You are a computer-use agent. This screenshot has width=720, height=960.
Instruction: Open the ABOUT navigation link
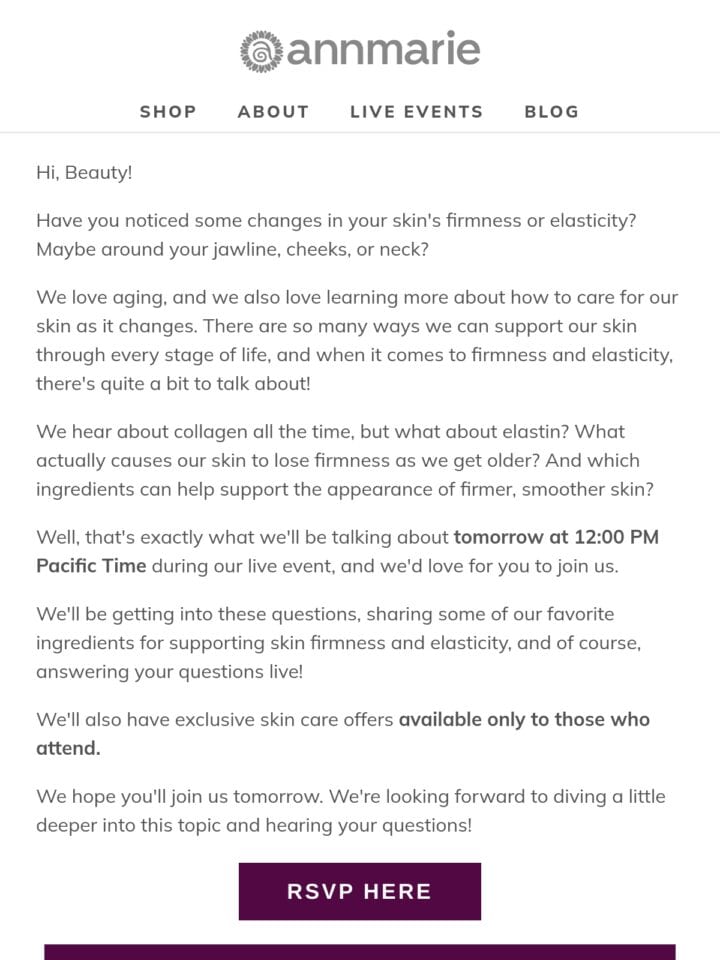point(273,111)
